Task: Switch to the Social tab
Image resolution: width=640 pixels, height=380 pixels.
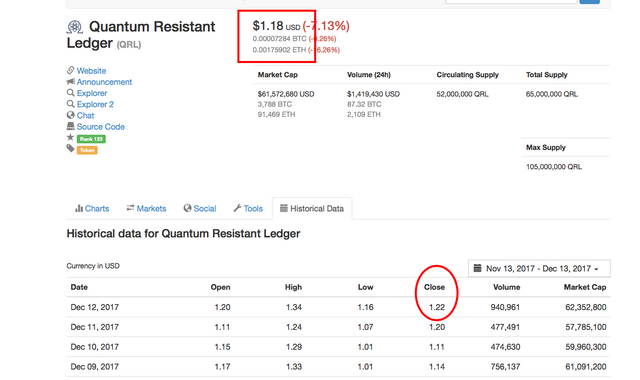Action: click(200, 209)
